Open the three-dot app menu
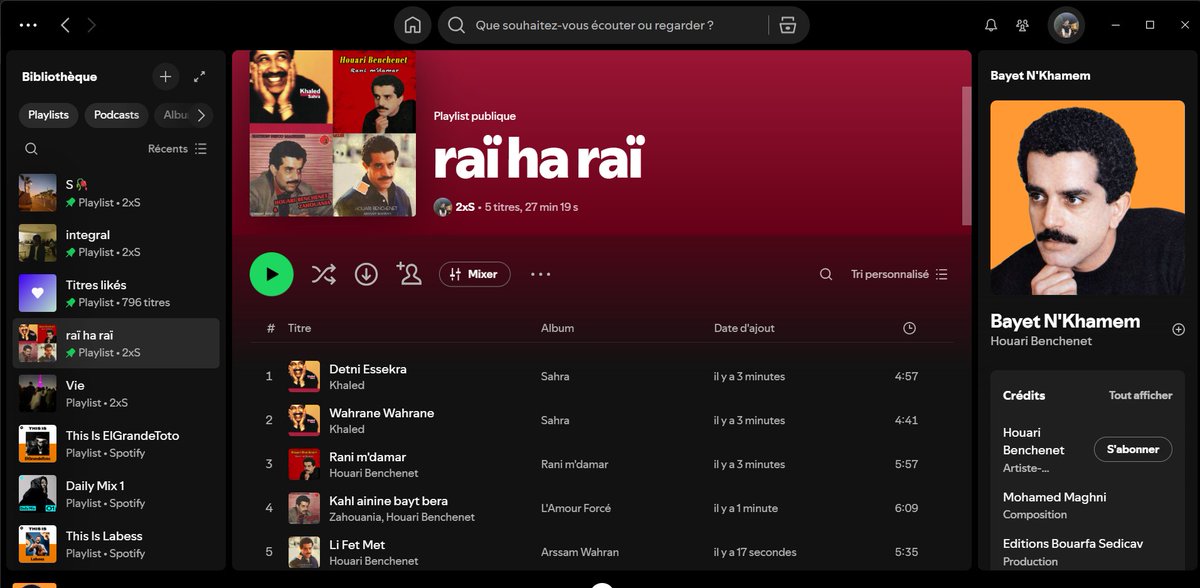Screen dimensions: 1200x588 click(28, 25)
